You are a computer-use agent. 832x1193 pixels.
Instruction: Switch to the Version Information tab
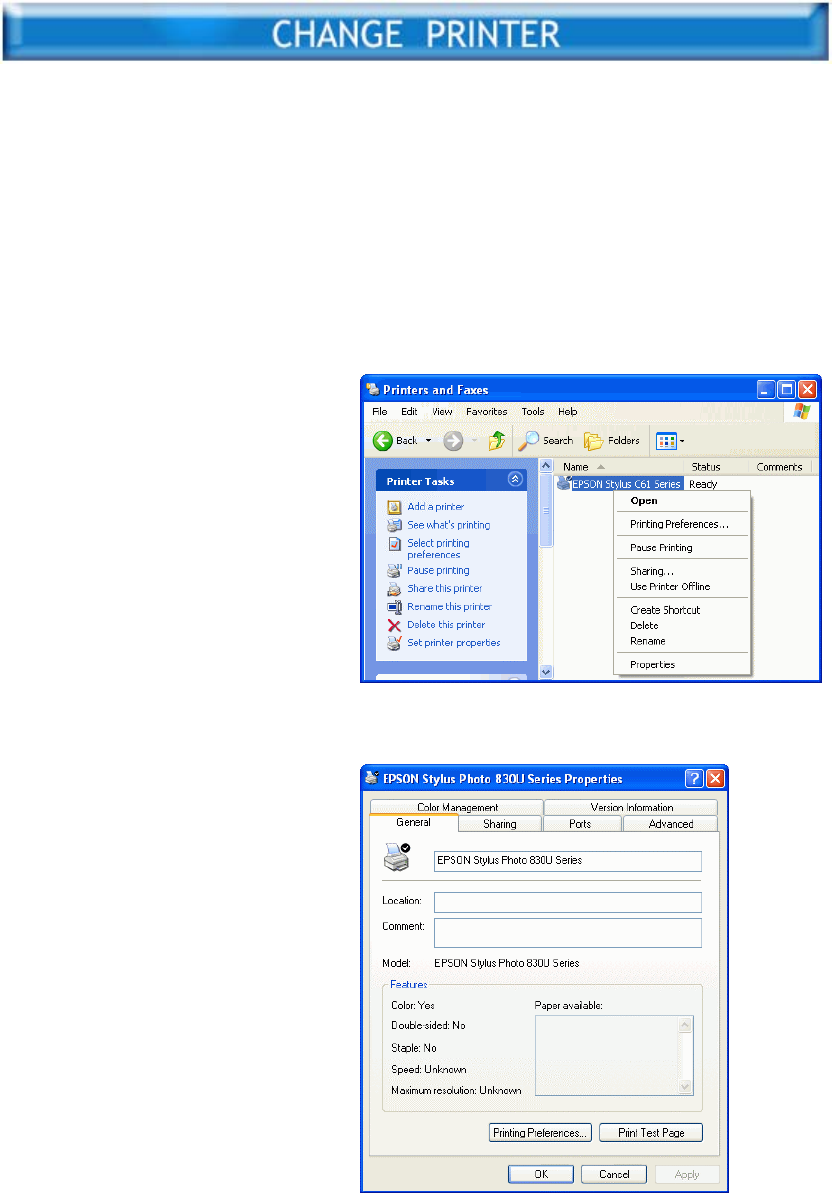pyautogui.click(x=631, y=807)
